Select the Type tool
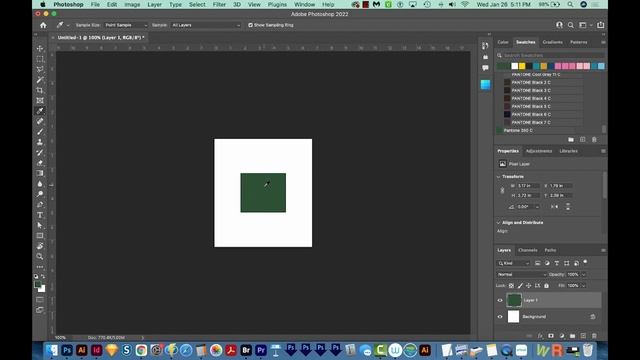Screen dimensions: 640x360 click(x=40, y=215)
